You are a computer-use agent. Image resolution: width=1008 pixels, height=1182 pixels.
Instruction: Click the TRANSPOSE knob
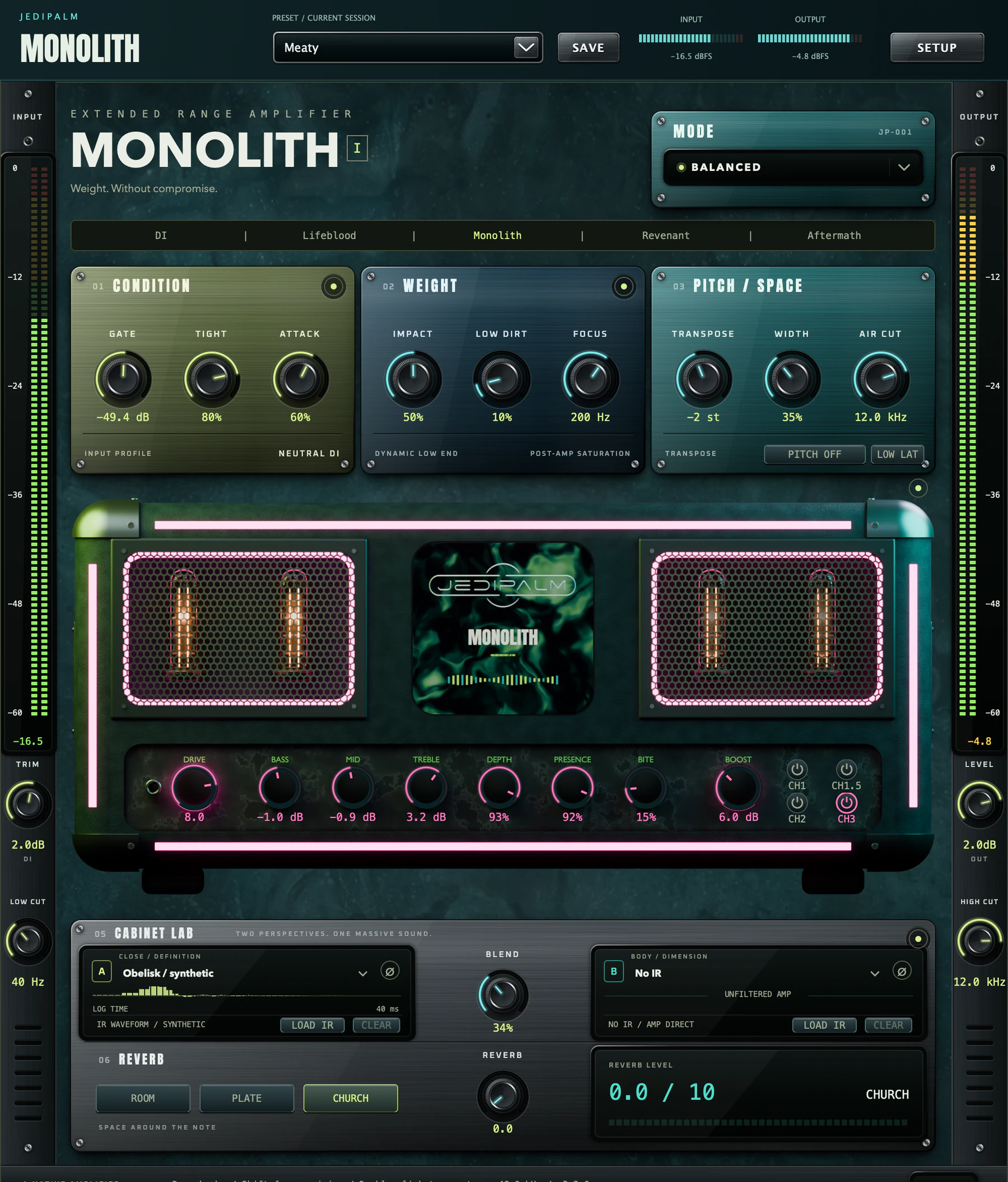pyautogui.click(x=703, y=378)
